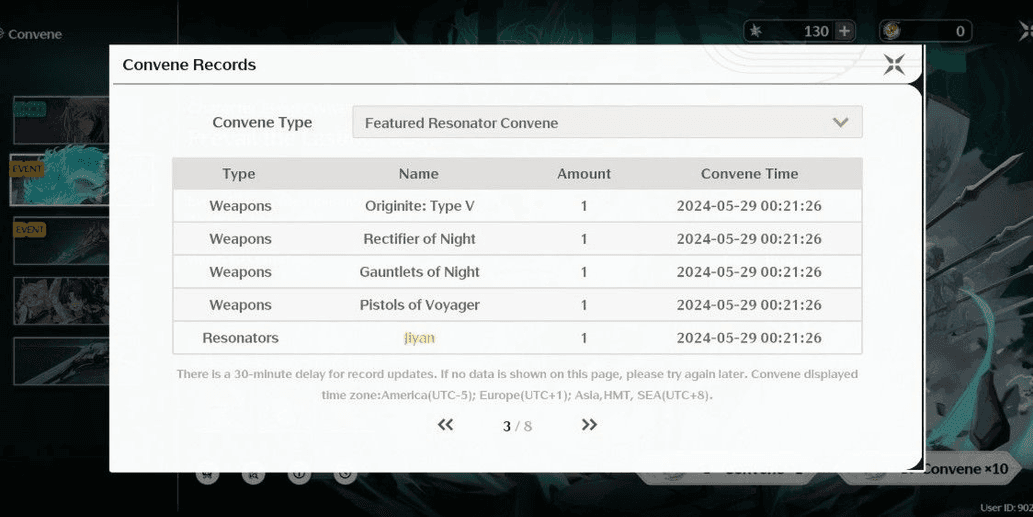Click the Rectifier of Night row
The height and width of the screenshot is (517, 1033).
517,239
